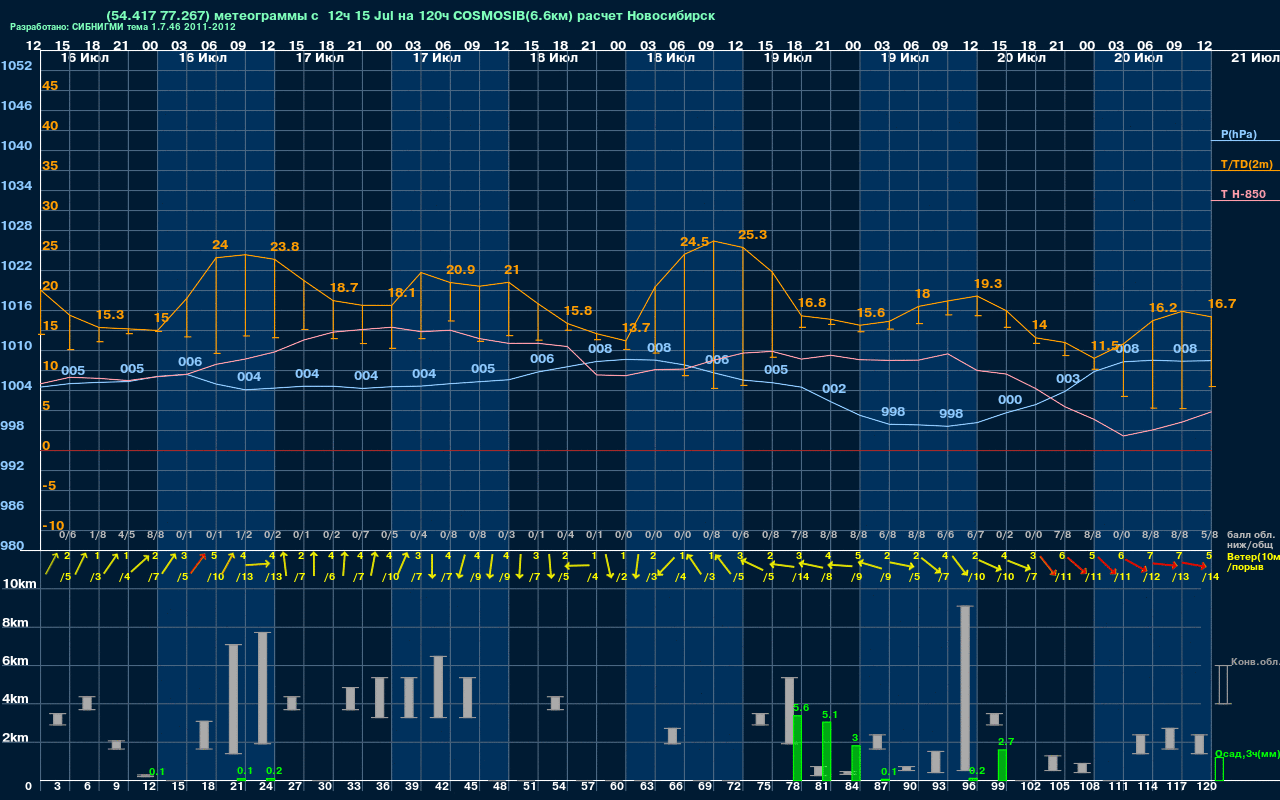The width and height of the screenshot is (1280, 800).
Task: Click forecast hour 102 on bottom axis
Action: 1031,788
